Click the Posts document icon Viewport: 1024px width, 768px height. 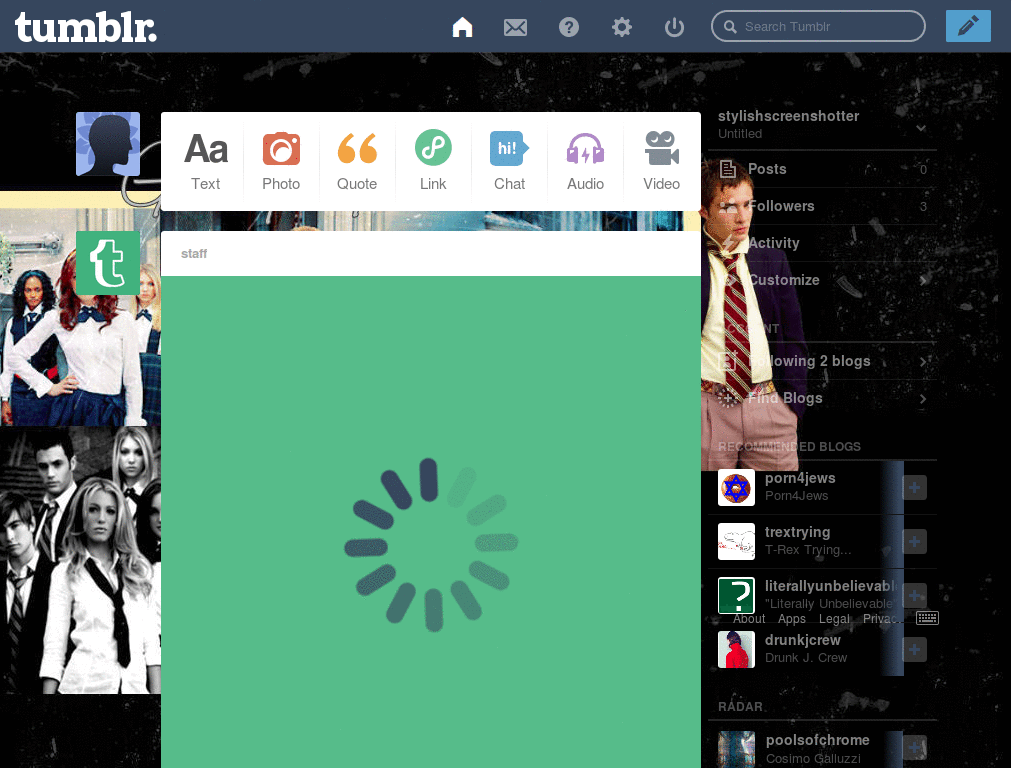click(728, 169)
